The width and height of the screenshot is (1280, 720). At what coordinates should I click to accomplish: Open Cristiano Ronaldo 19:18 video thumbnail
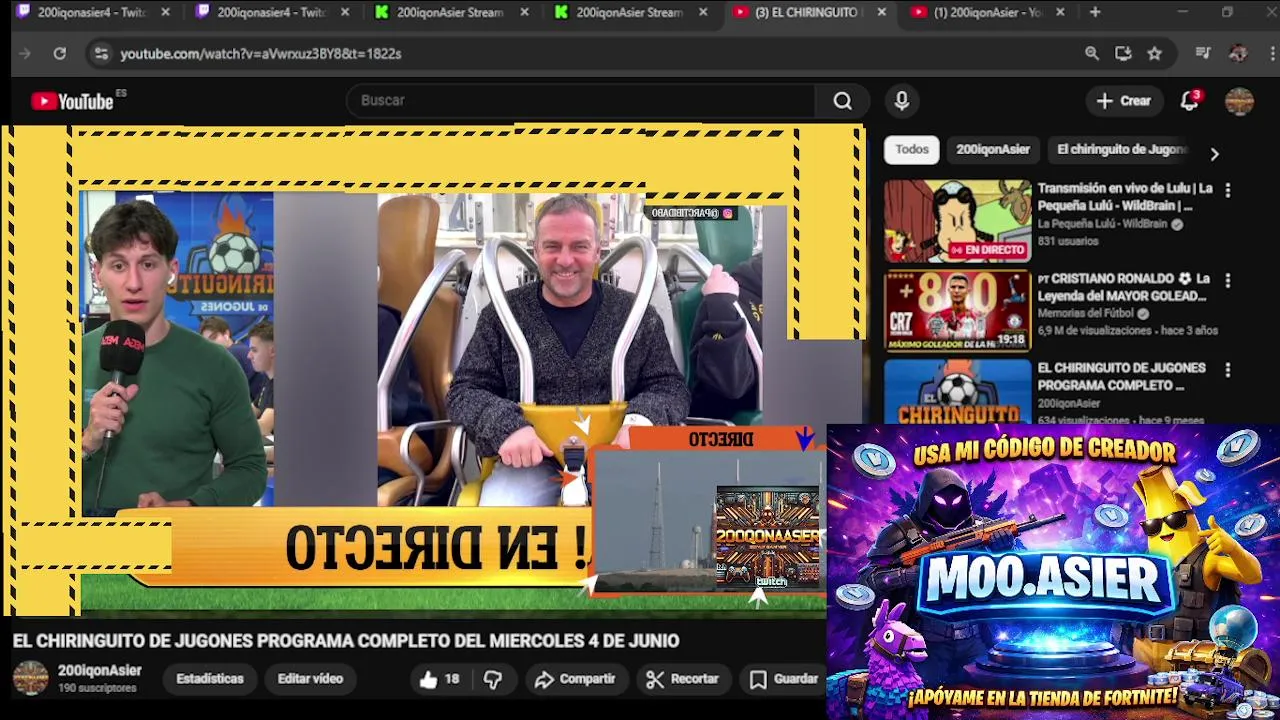957,311
